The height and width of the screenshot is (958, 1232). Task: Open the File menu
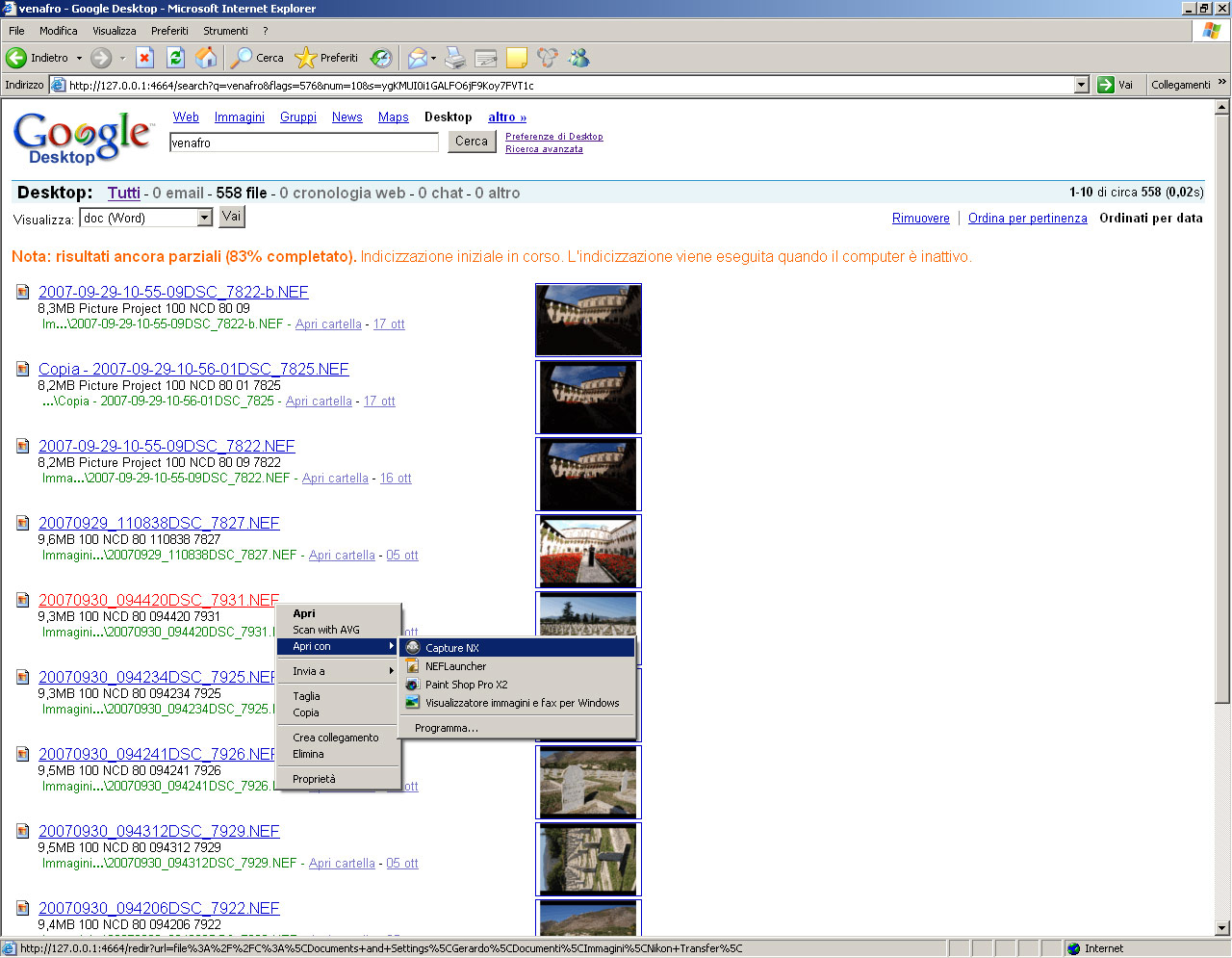16,31
